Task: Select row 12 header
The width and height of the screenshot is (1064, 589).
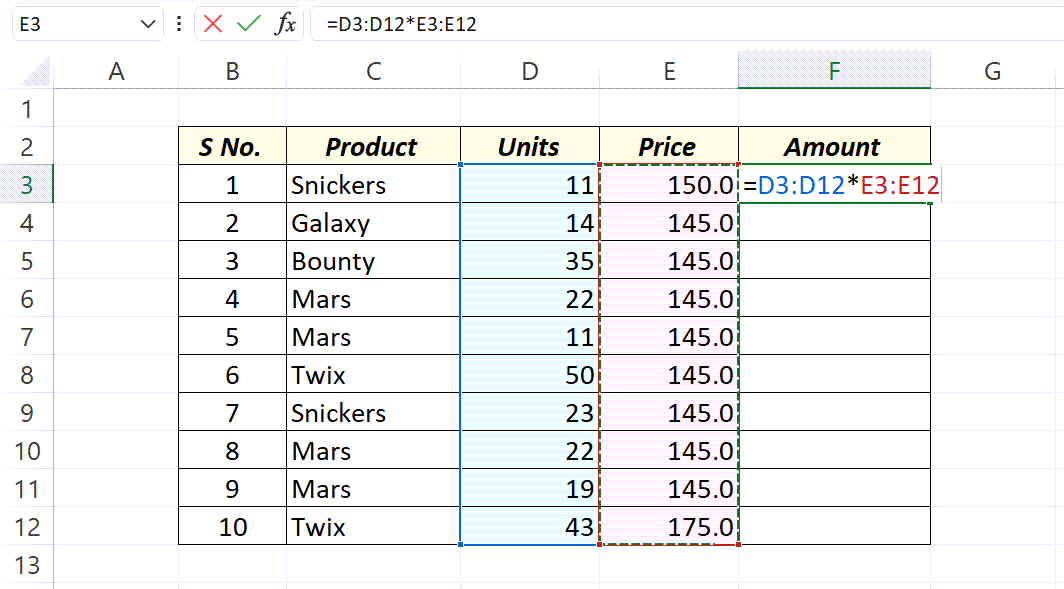Action: (27, 527)
